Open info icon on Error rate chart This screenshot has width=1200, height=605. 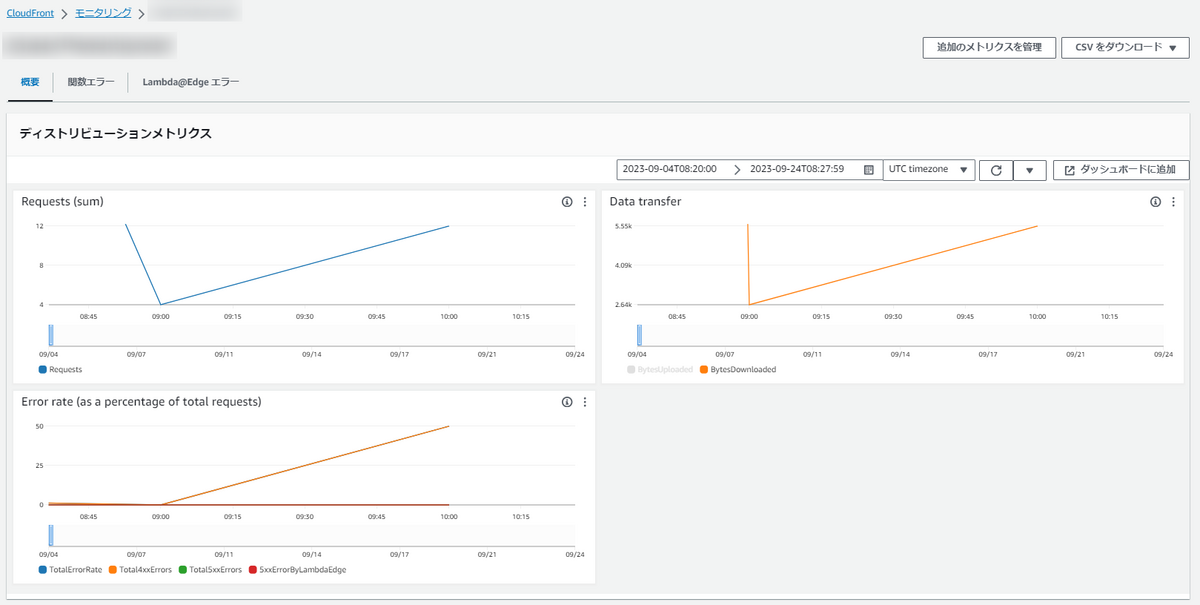click(x=567, y=402)
